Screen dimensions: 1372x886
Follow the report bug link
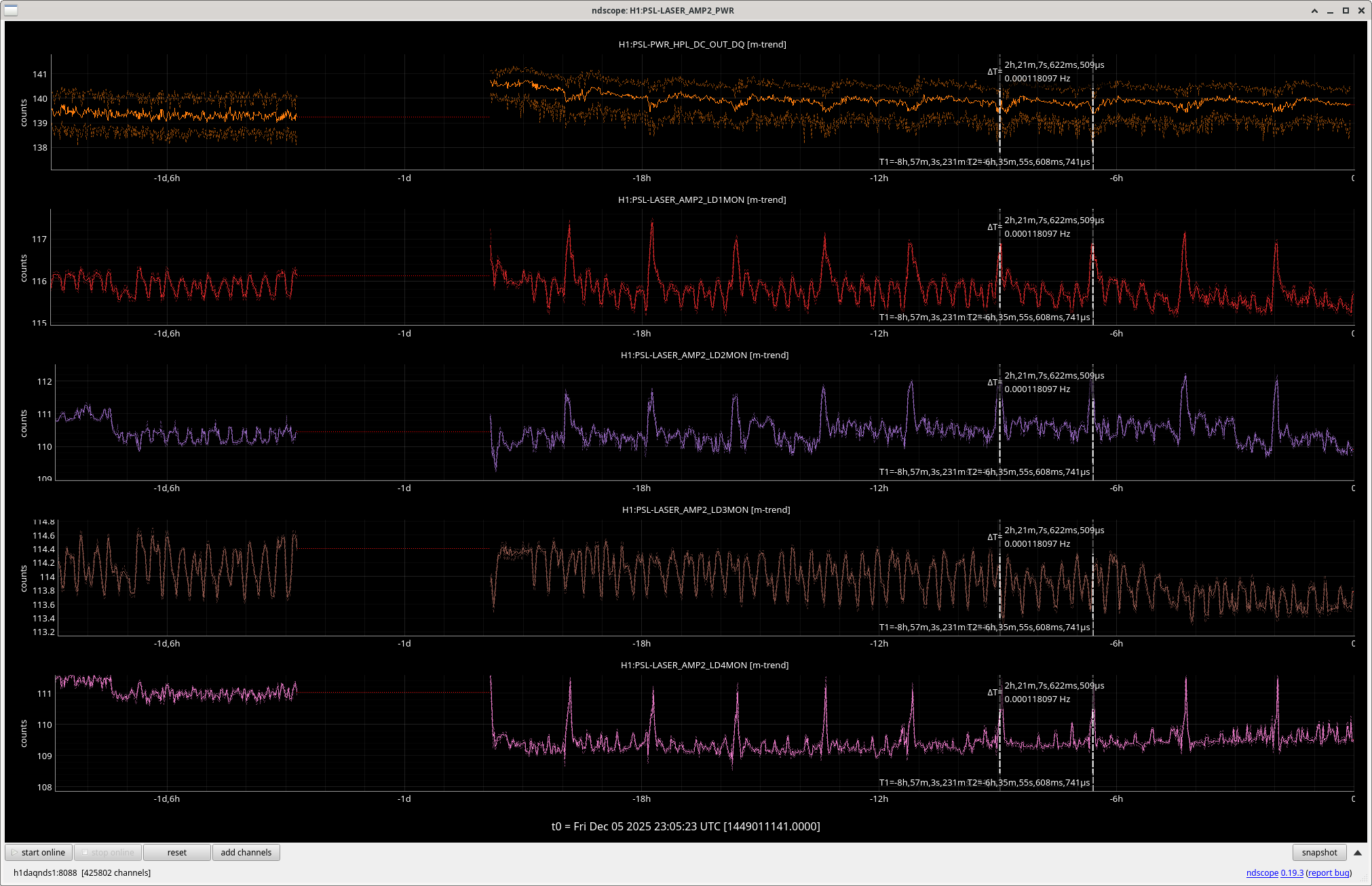(x=1329, y=873)
